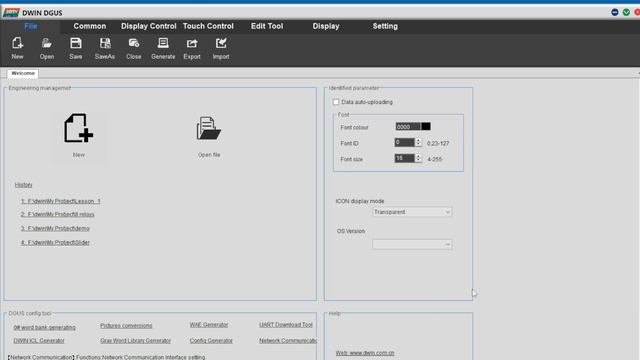The height and width of the screenshot is (360, 640).
Task: Click the Font colour value field
Action: 407,127
